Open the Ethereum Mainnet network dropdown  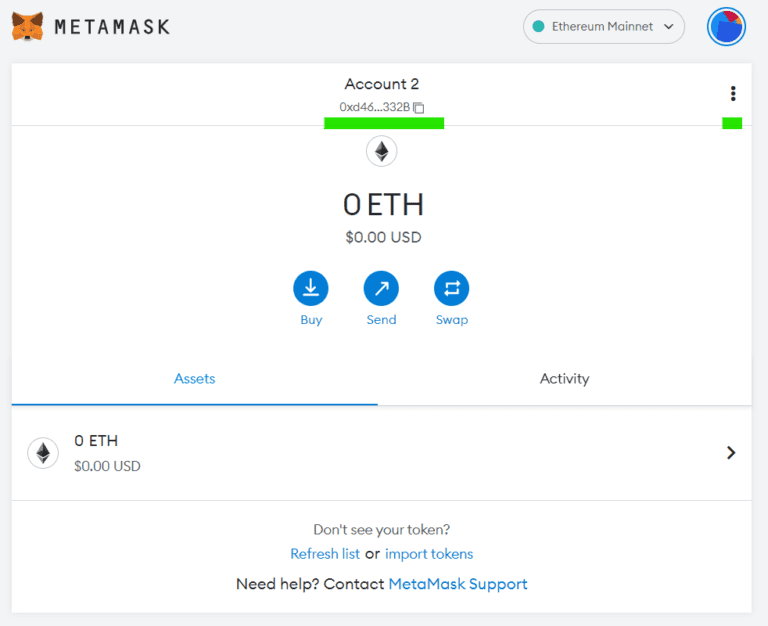[603, 26]
